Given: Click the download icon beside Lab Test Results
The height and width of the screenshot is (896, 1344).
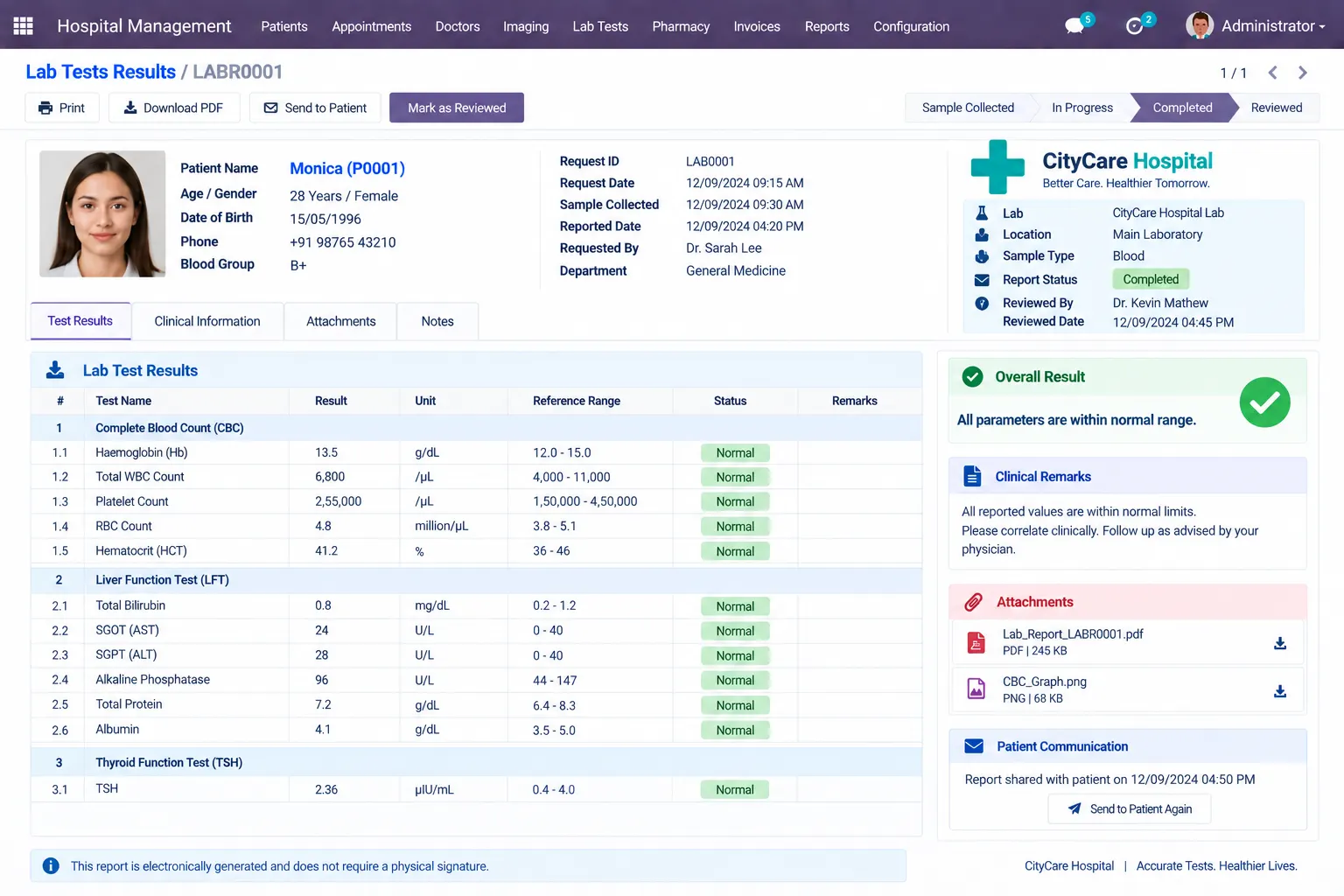Looking at the screenshot, I should click(55, 370).
